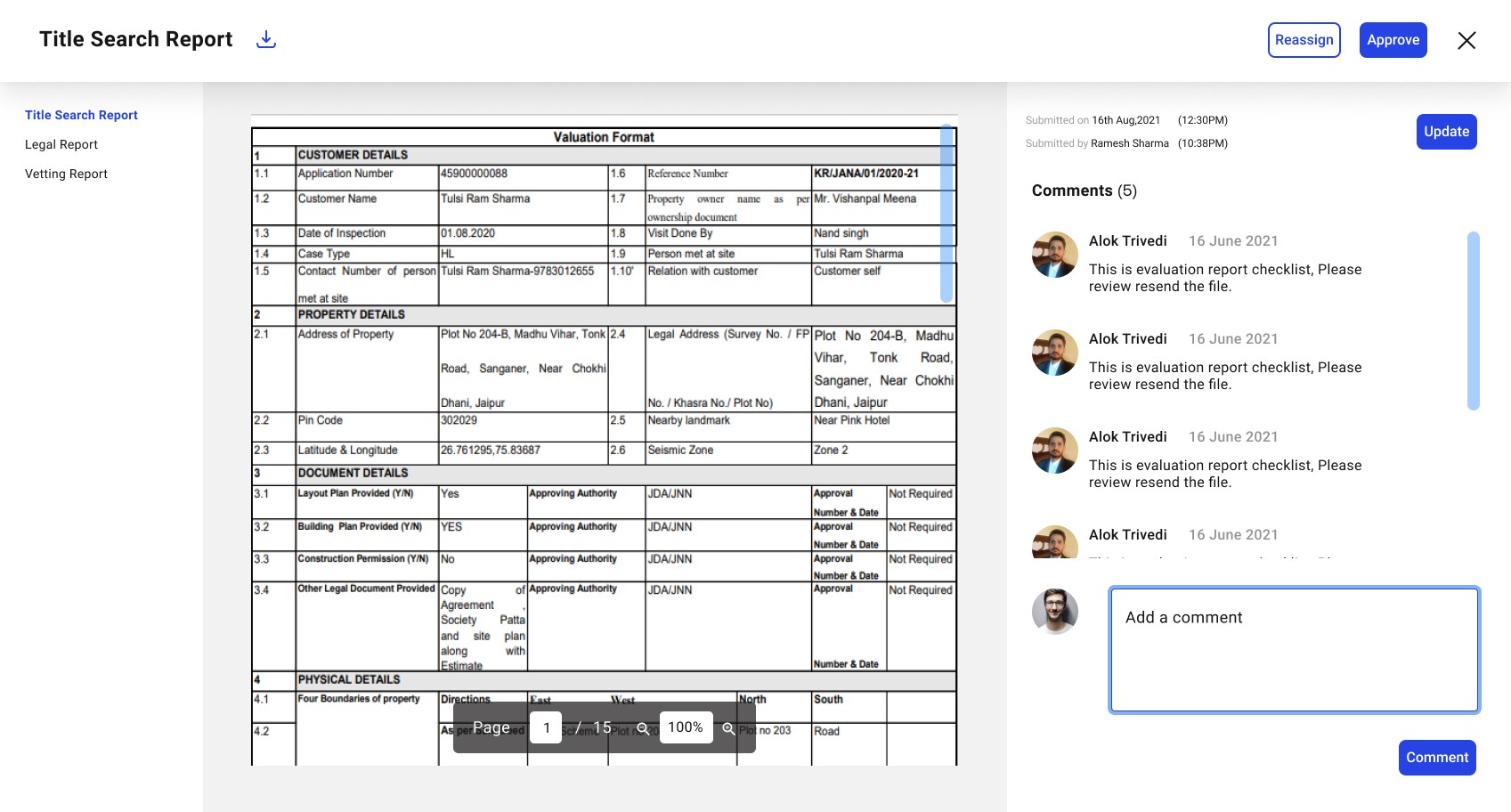The height and width of the screenshot is (812, 1511).
Task: Click Title Search Report page heading
Action: [x=135, y=39]
